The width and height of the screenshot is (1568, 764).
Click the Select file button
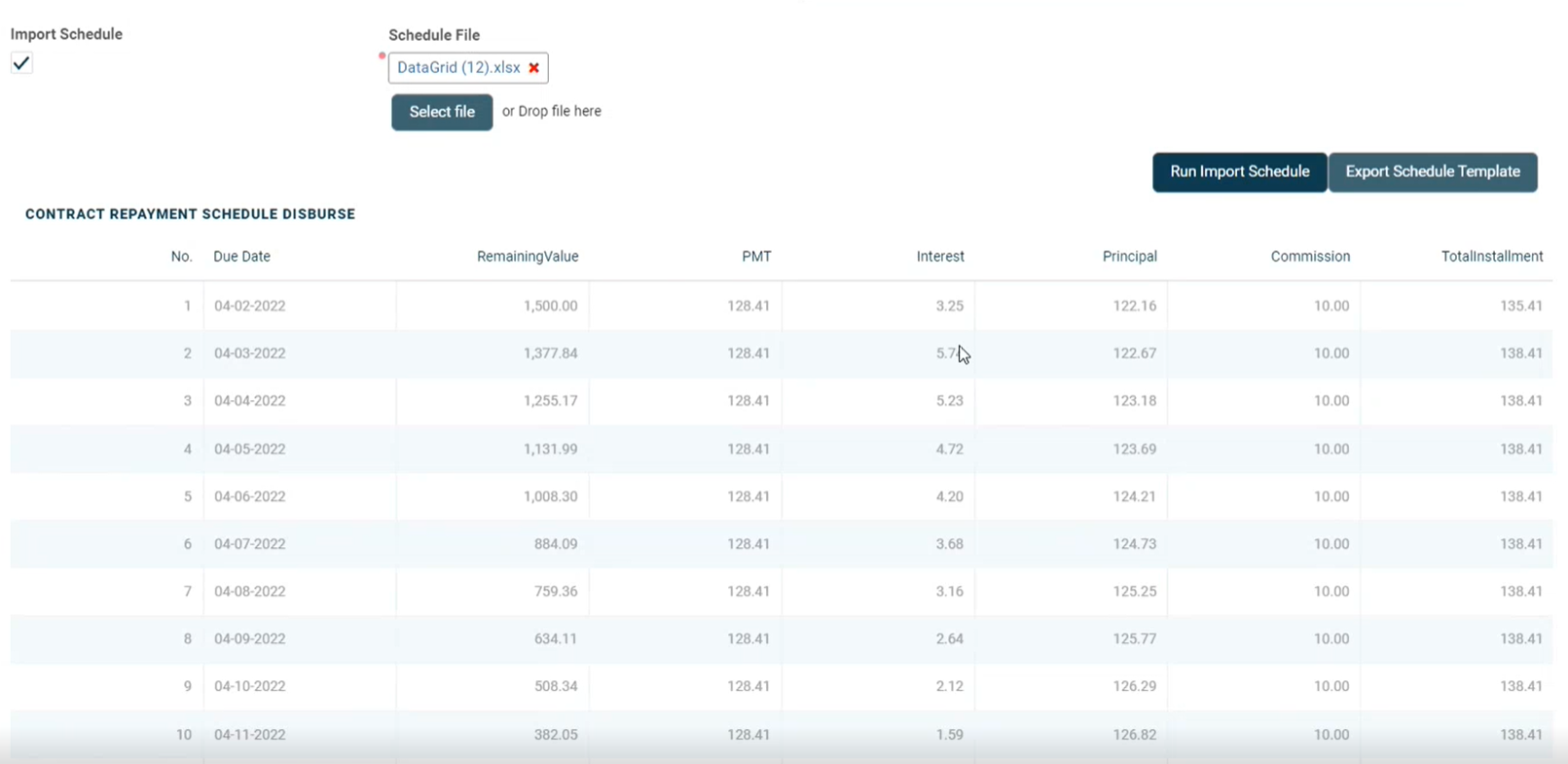[442, 112]
